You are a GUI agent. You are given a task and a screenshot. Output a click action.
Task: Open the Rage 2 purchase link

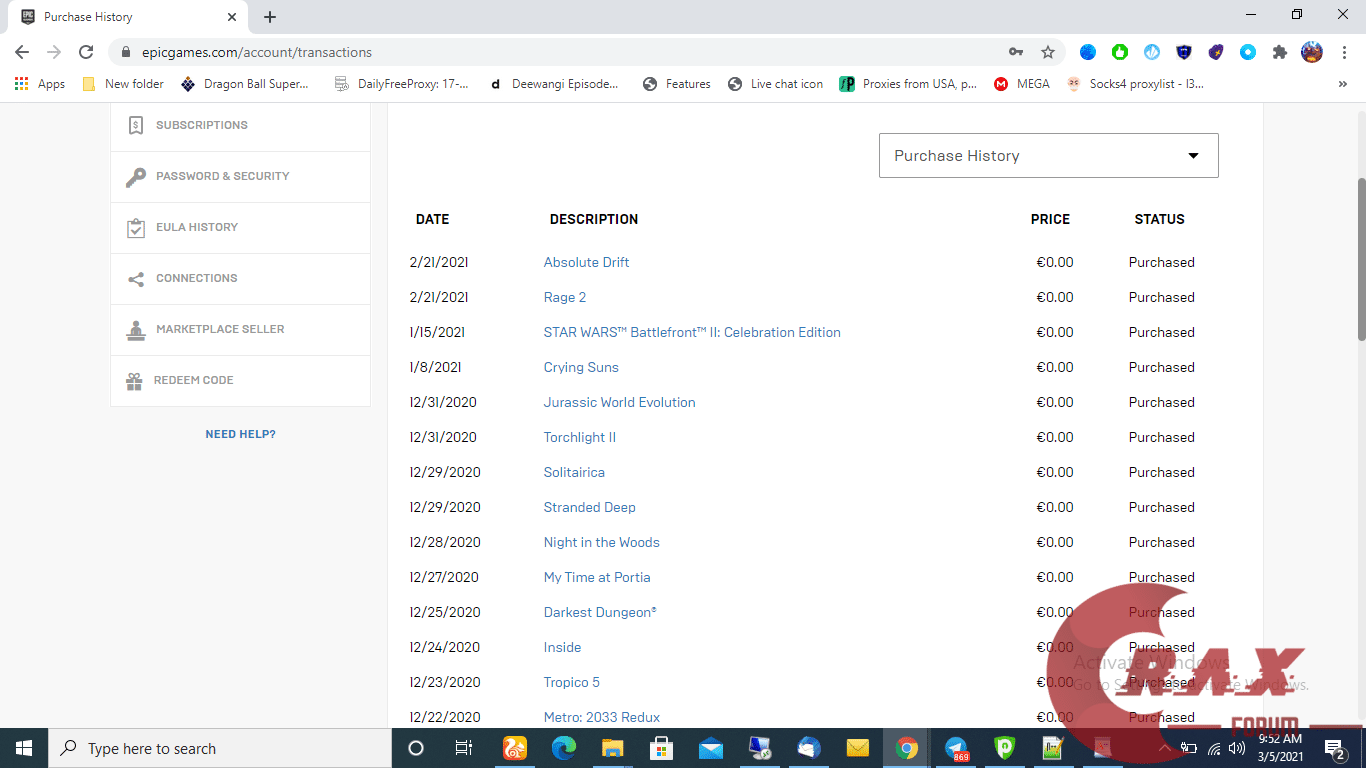(x=565, y=297)
